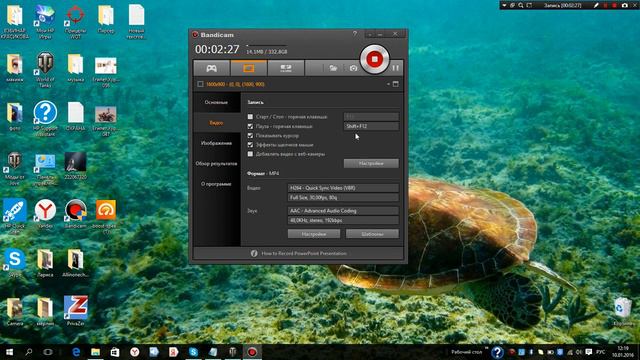640x360 pixels.
Task: Open Bandicam desktop shortcut
Action: click(x=76, y=213)
